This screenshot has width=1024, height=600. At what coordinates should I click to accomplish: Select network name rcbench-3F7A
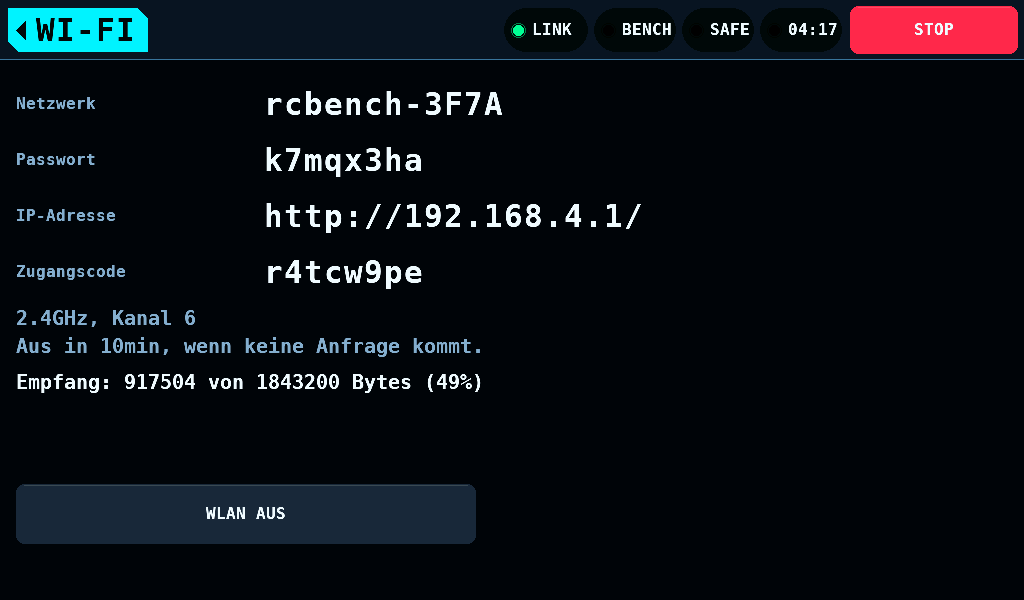tap(384, 104)
